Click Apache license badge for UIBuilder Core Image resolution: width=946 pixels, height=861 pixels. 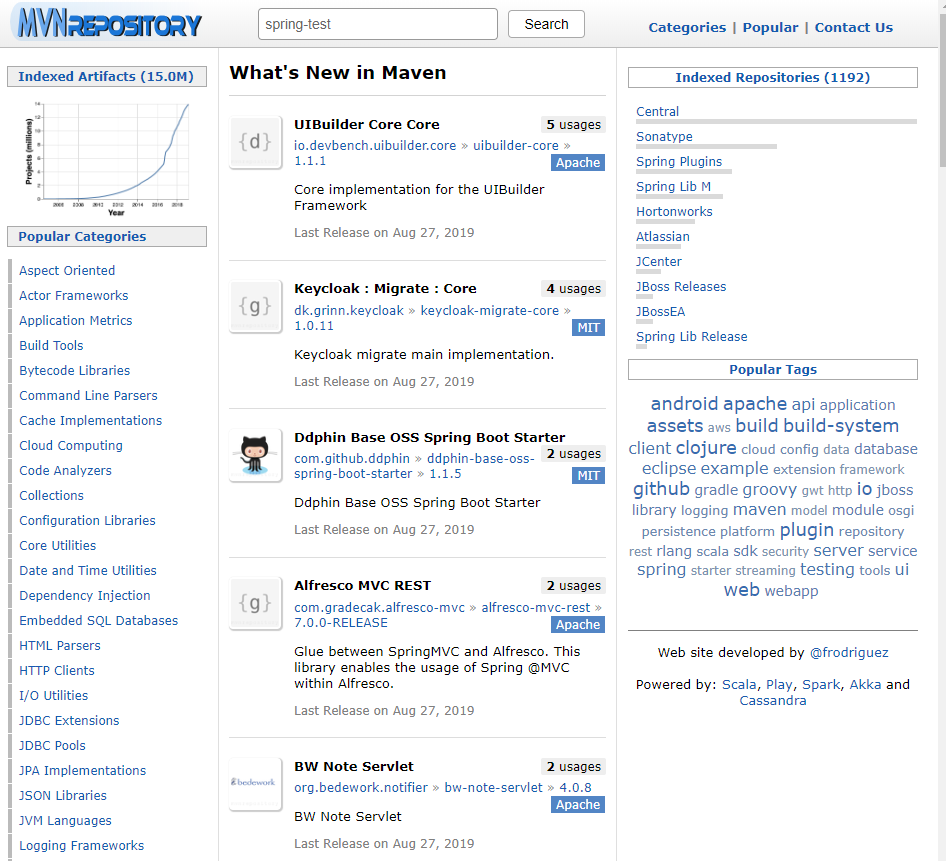577,163
